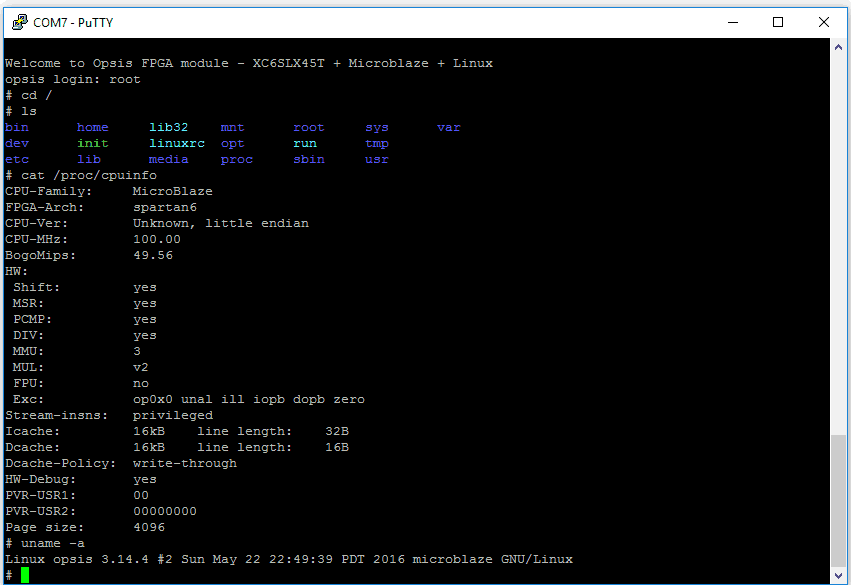
Task: Close the COM7 PuTTY session
Action: pyautogui.click(x=823, y=22)
